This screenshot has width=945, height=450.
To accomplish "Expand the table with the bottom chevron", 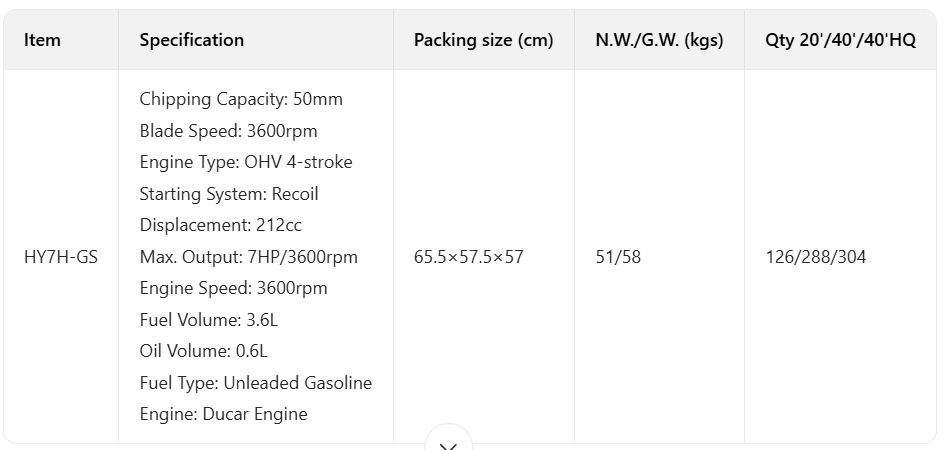I will 448,443.
